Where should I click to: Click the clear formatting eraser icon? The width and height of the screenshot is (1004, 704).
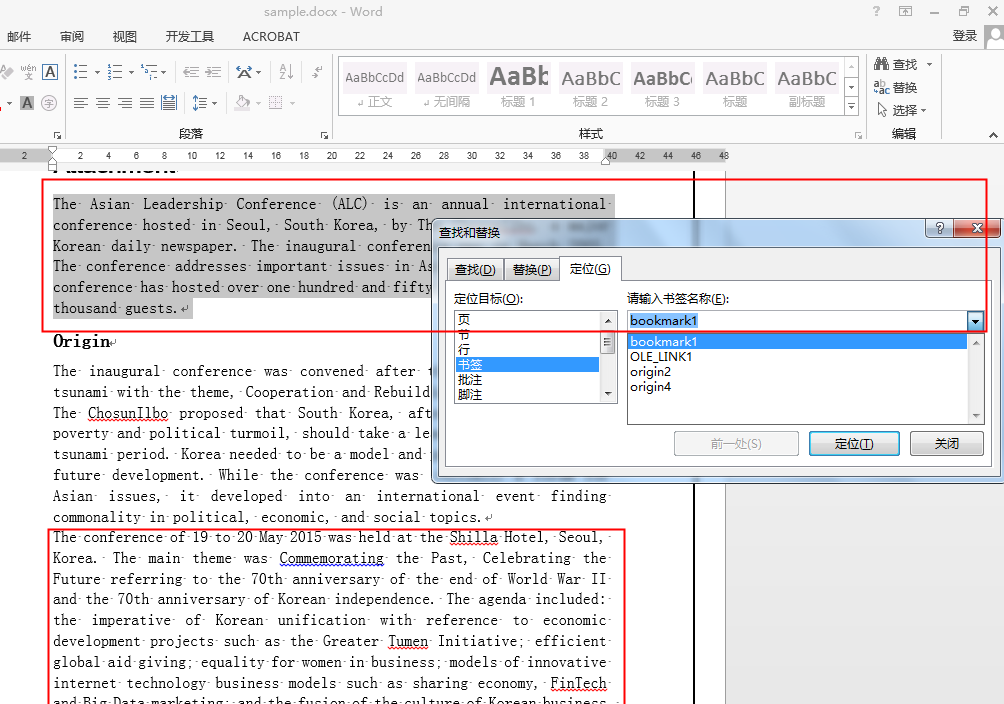(6, 72)
